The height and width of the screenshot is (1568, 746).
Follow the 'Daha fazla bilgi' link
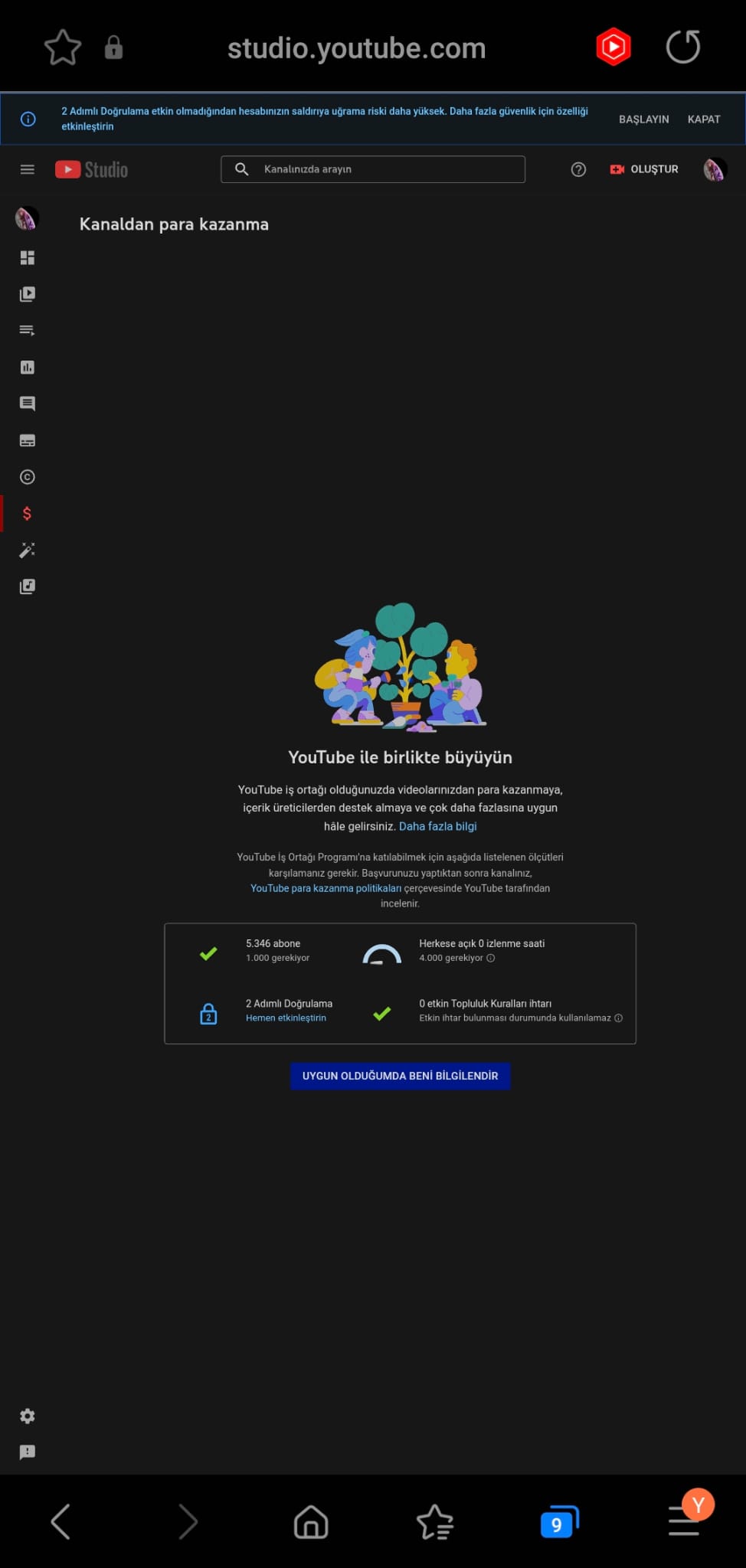coord(438,826)
